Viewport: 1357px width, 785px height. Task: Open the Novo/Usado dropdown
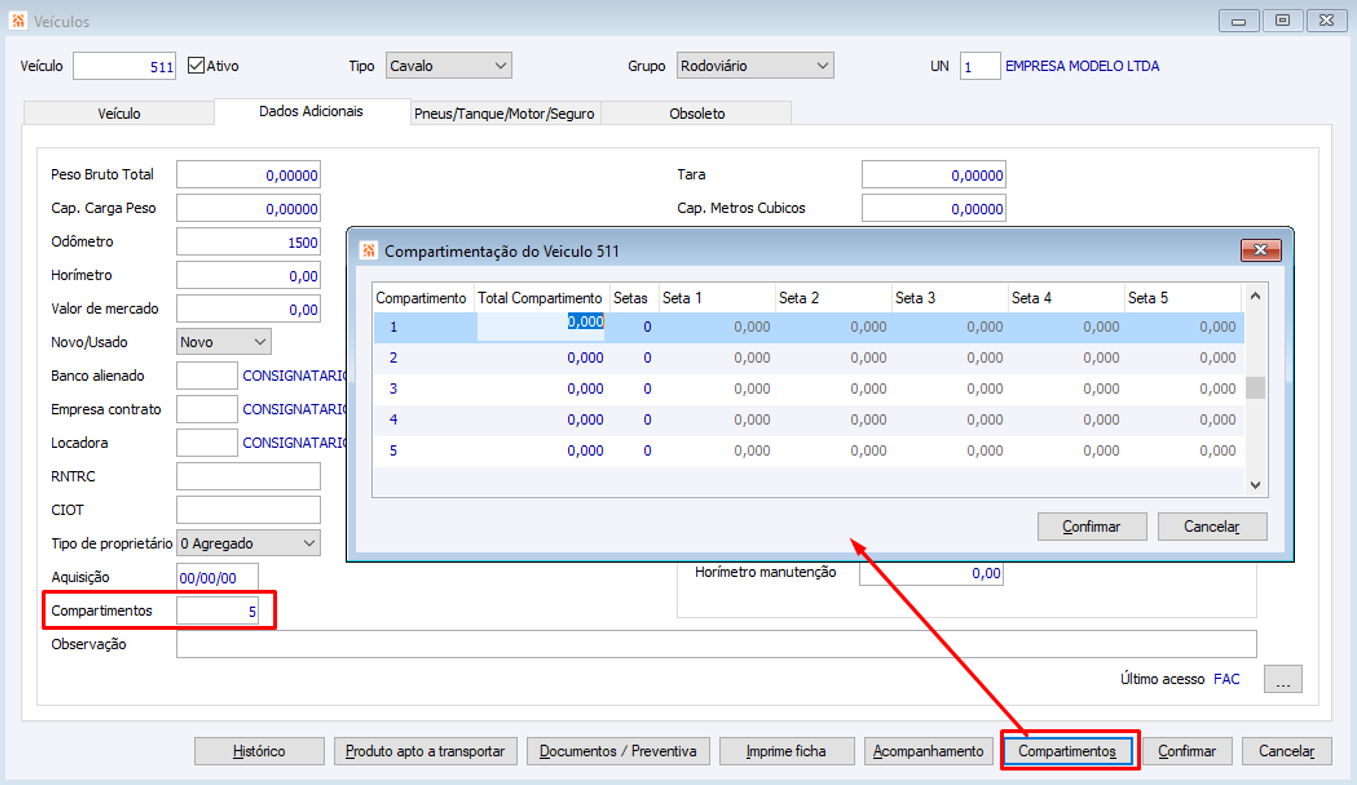click(x=223, y=342)
